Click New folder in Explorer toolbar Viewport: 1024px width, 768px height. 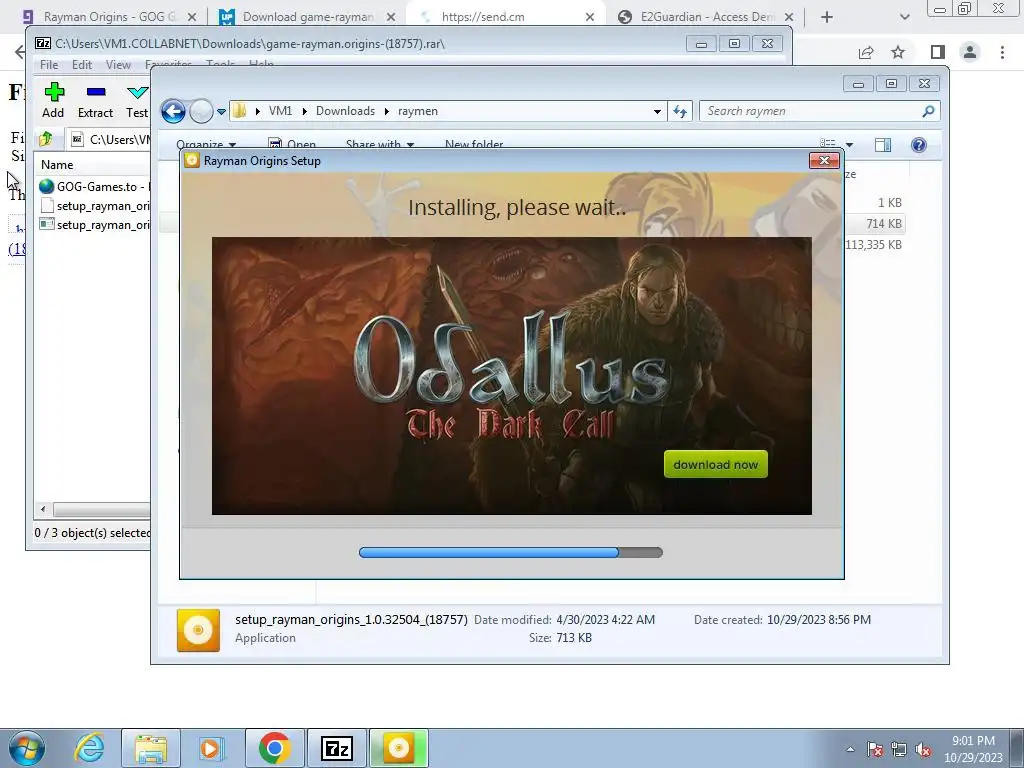point(473,144)
